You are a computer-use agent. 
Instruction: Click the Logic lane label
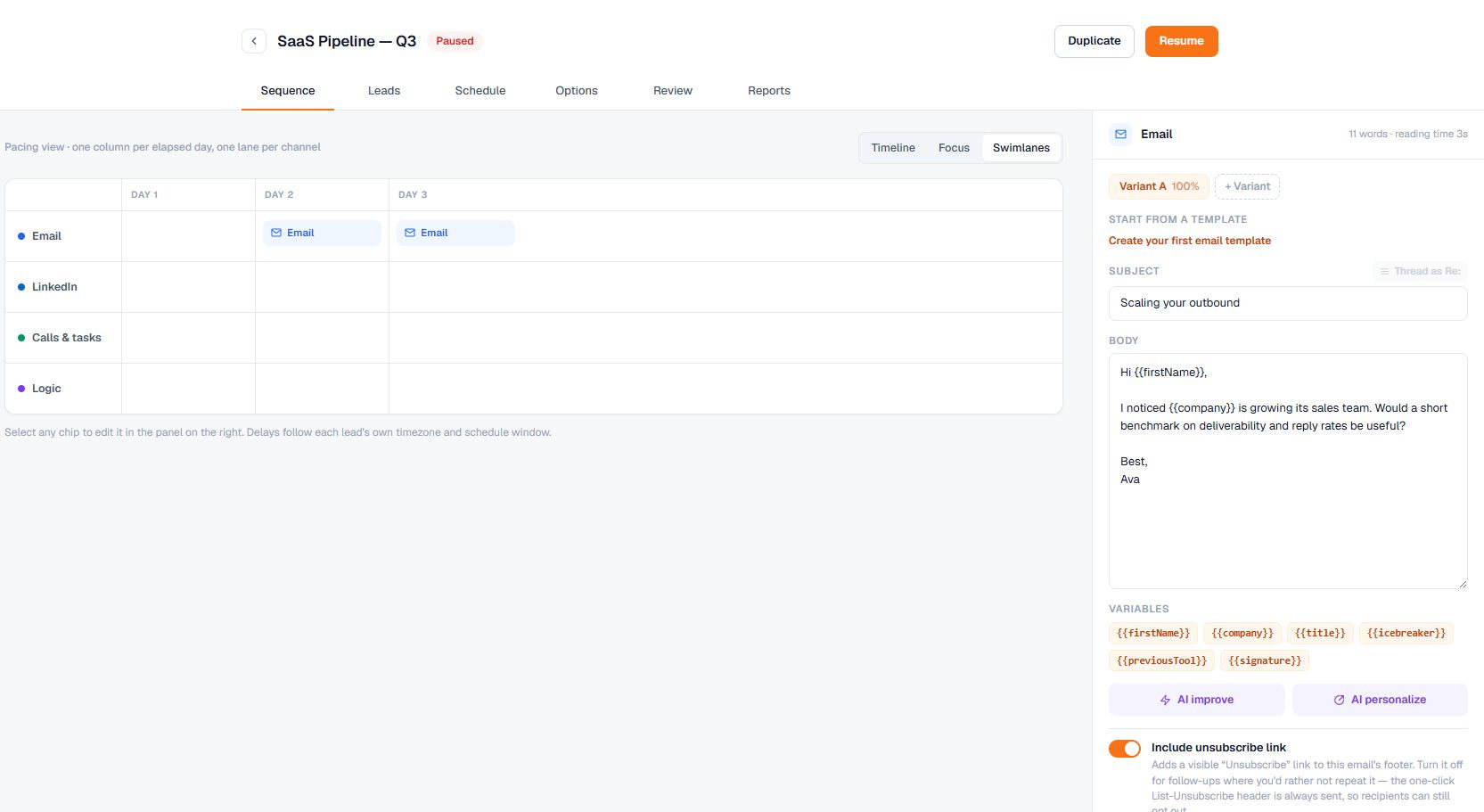point(46,389)
